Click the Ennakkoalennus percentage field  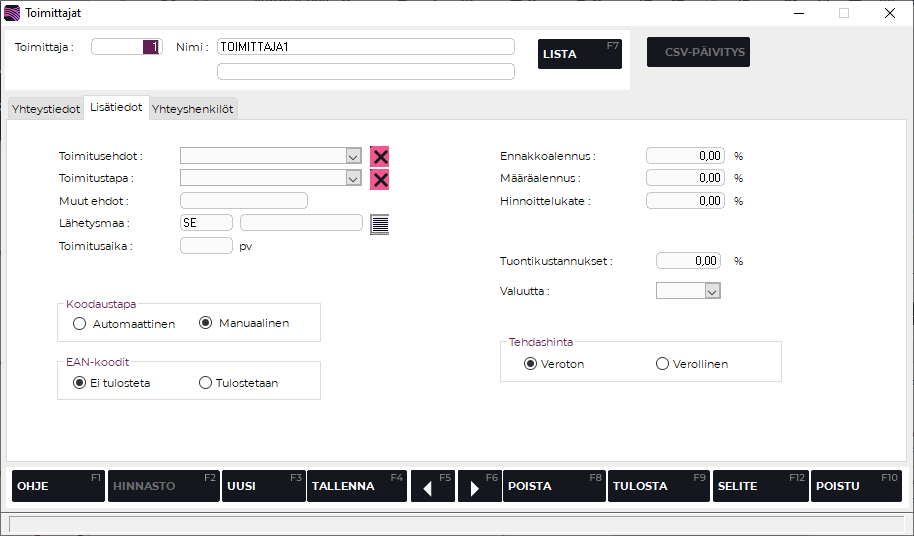pyautogui.click(x=685, y=156)
